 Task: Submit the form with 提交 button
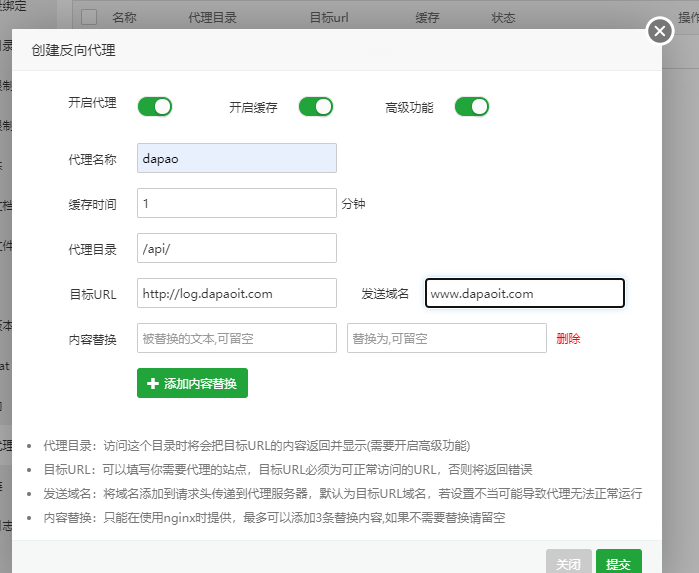(x=619, y=563)
